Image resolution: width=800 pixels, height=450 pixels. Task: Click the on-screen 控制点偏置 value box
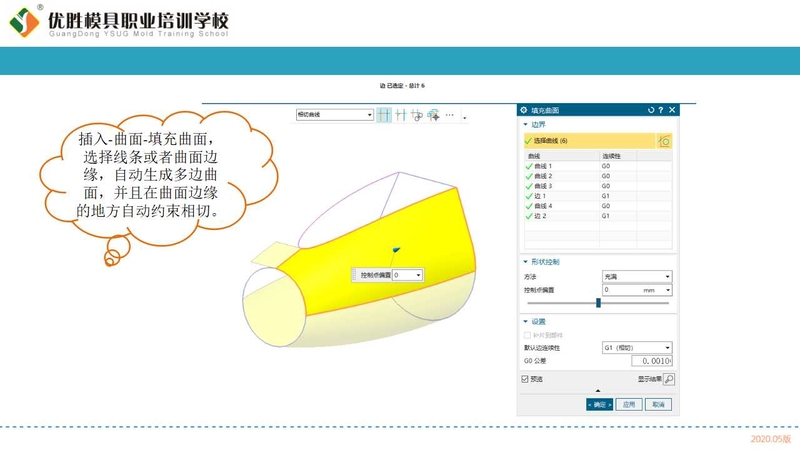[x=404, y=275]
